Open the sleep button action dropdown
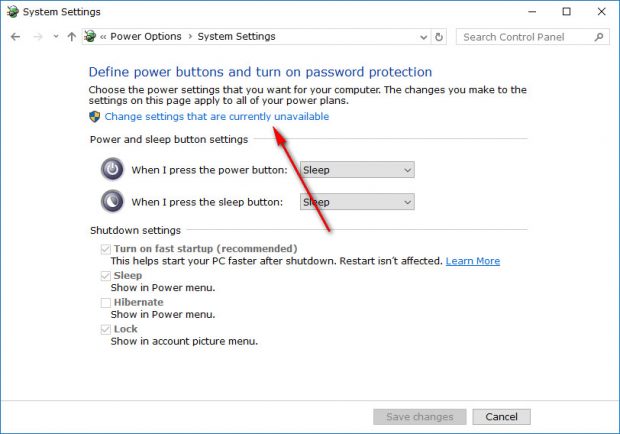This screenshot has width=620, height=434. (x=357, y=202)
